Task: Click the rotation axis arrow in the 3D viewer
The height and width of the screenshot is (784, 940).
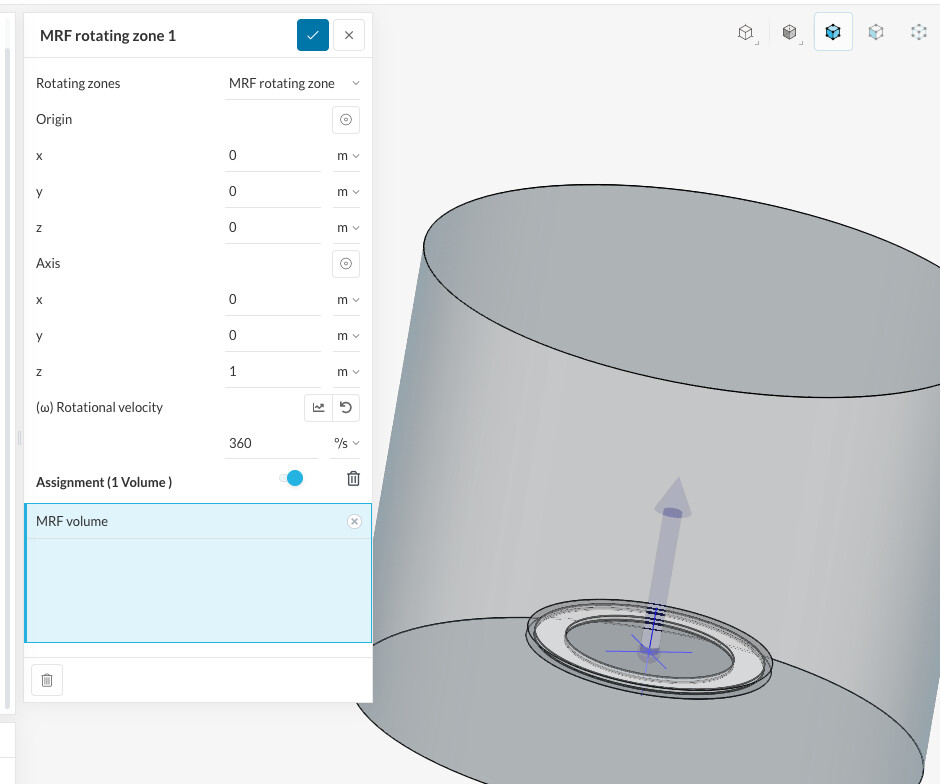Action: [667, 557]
